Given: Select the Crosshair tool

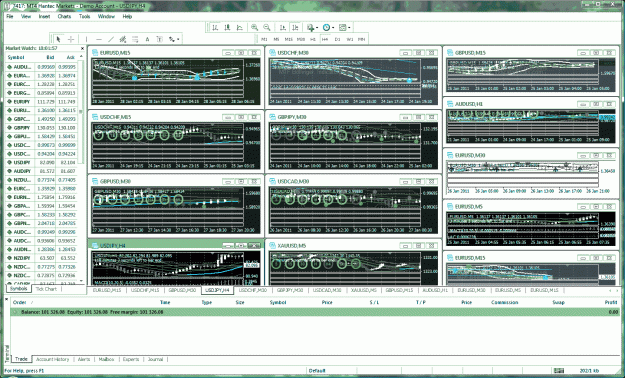Looking at the screenshot, I should [x=71, y=39].
